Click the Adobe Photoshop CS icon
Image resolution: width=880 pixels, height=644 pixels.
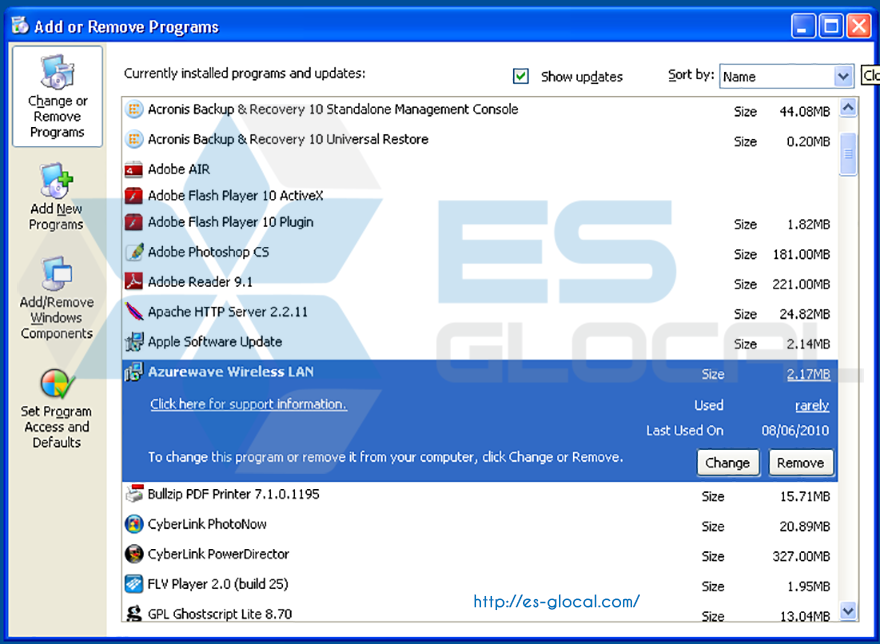[x=134, y=252]
